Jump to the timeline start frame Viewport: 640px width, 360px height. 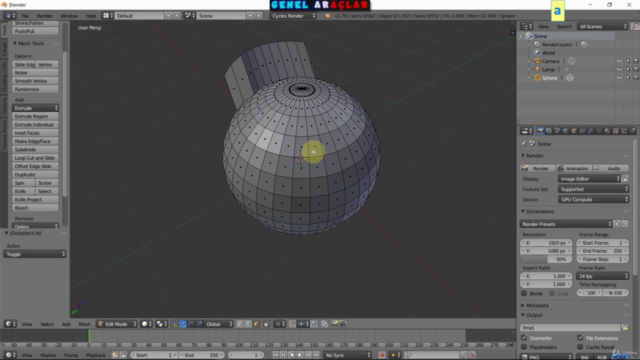tap(275, 355)
